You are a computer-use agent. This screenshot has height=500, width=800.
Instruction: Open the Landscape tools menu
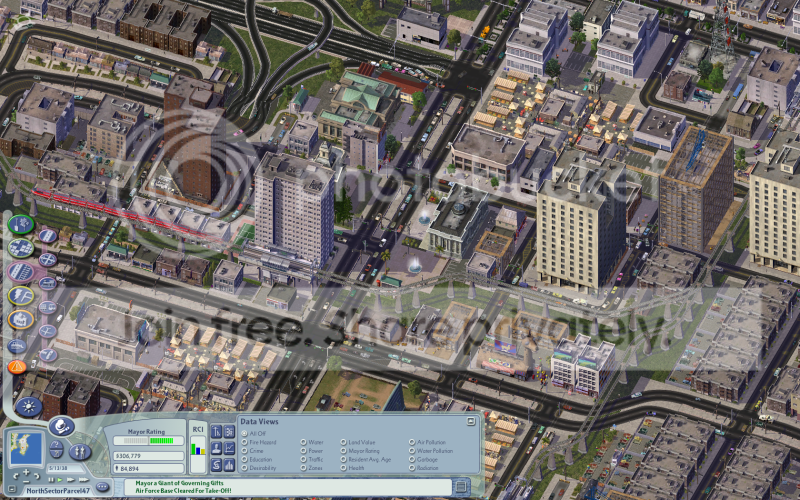click(x=21, y=224)
